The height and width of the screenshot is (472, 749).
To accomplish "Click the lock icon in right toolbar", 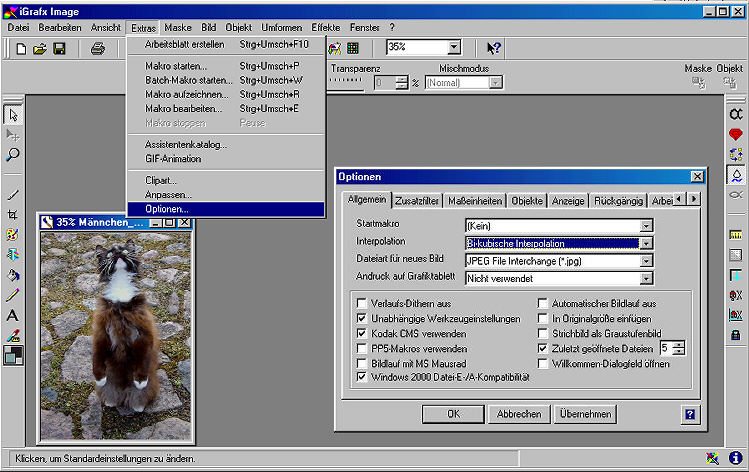I will coord(736,336).
